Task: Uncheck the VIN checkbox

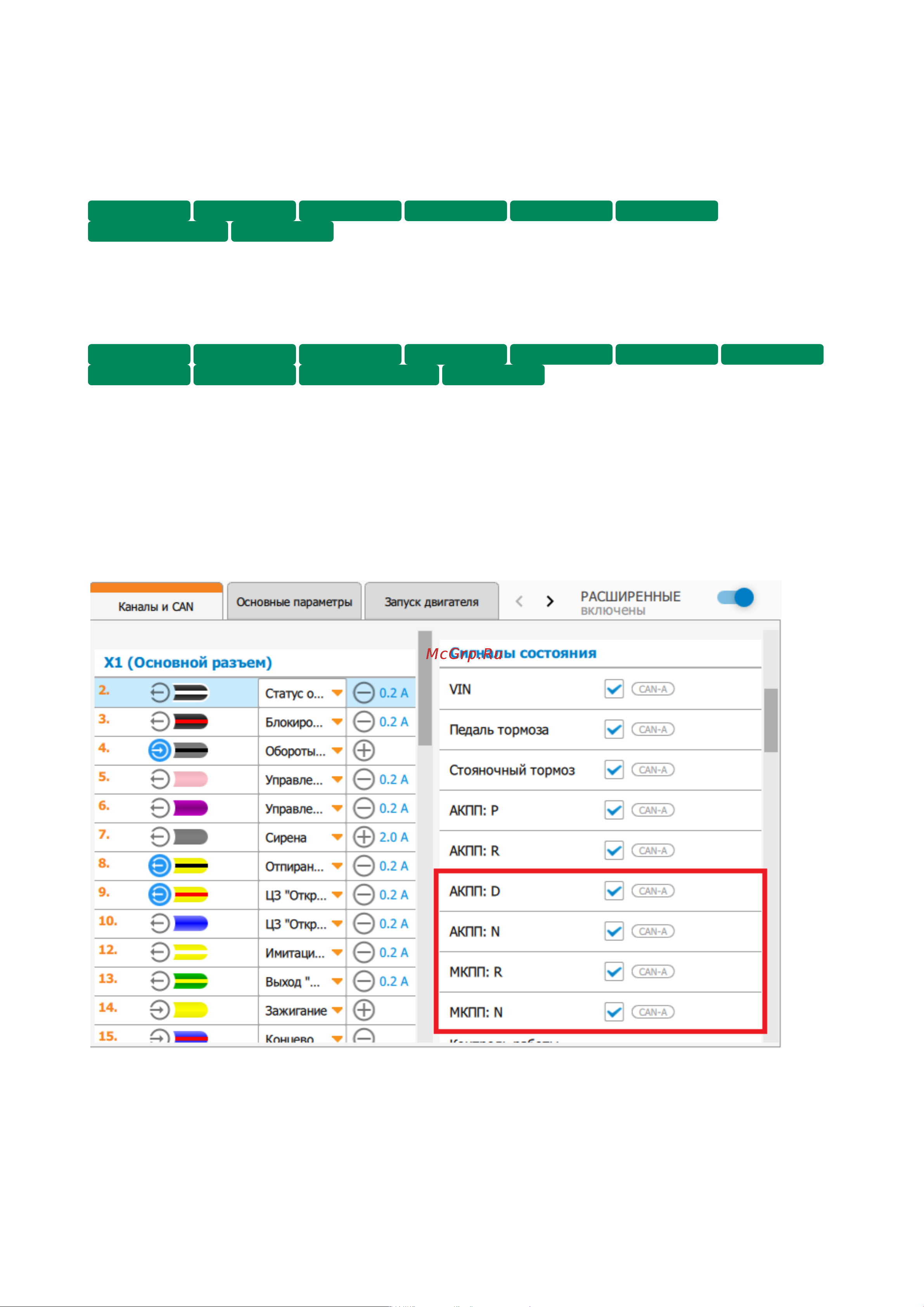Action: [x=614, y=689]
